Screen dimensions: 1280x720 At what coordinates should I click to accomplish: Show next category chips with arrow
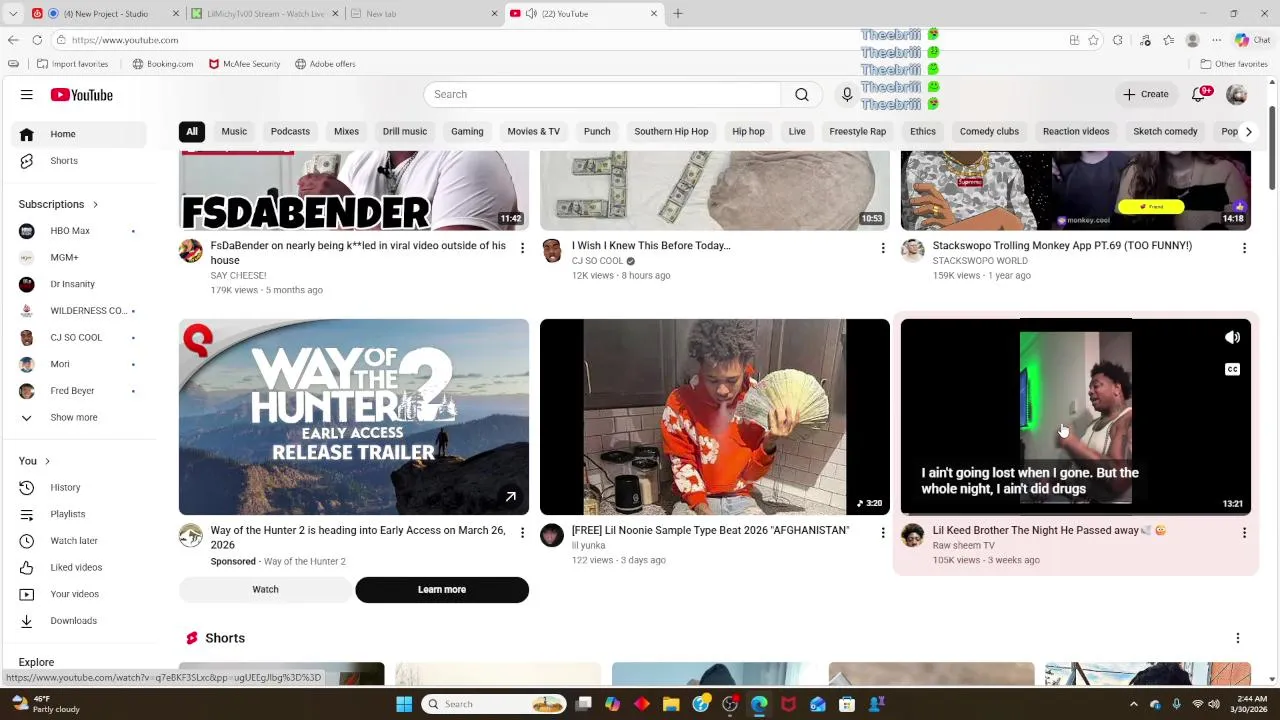click(x=1248, y=132)
